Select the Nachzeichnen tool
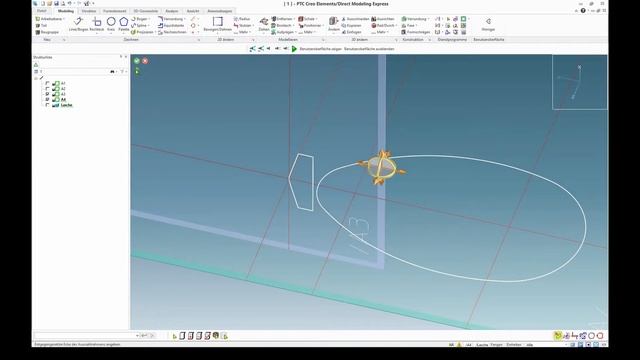640x360 pixels. point(172,32)
